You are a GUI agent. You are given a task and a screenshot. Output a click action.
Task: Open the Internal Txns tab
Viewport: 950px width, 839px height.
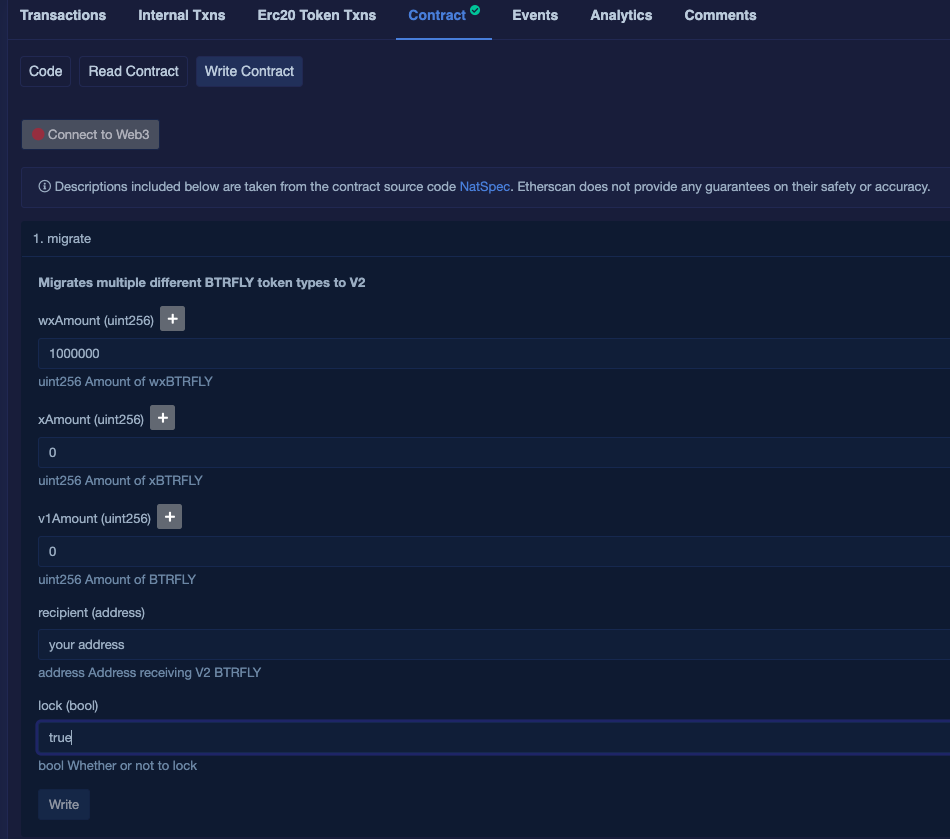182,16
